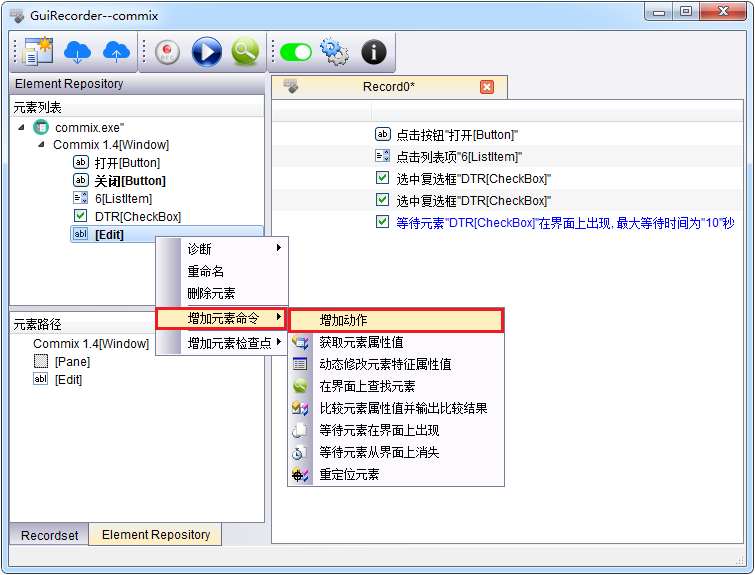The height and width of the screenshot is (575, 755).
Task: Select 6[ListItem] in the element list
Action: click(123, 199)
